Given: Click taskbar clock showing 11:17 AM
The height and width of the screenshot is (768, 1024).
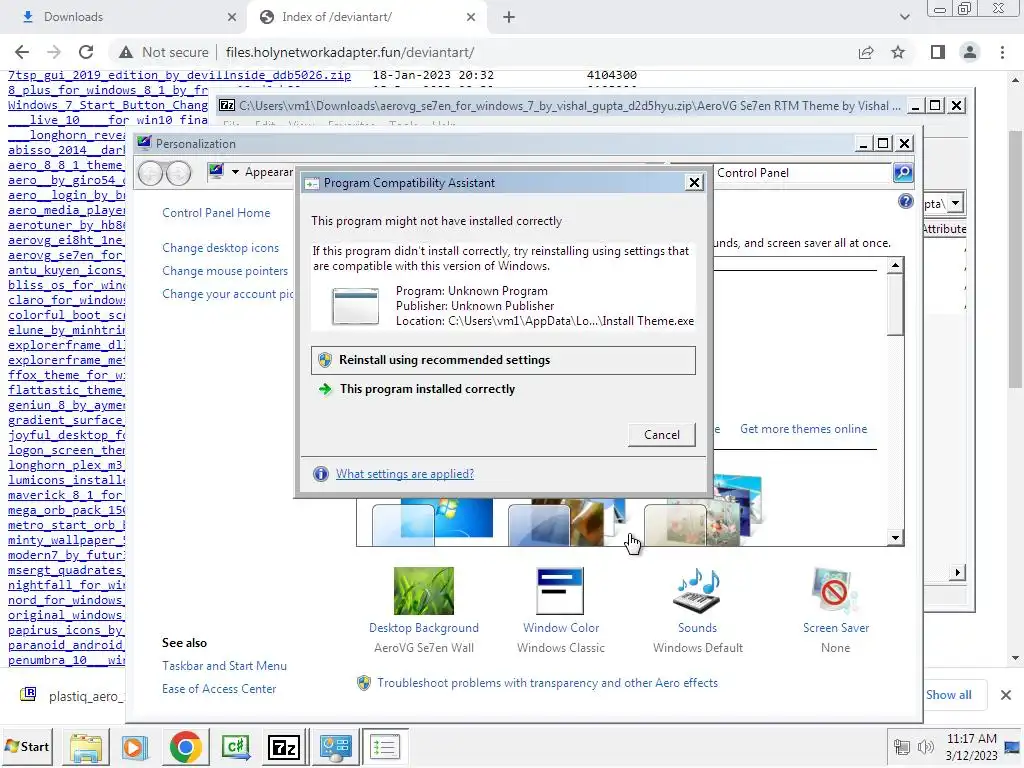Looking at the screenshot, I should [971, 746].
